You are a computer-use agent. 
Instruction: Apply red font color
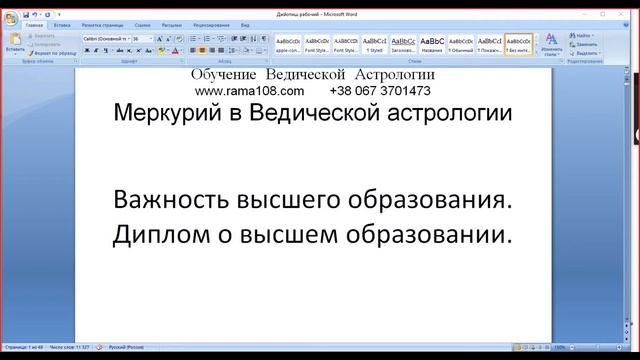(x=175, y=51)
